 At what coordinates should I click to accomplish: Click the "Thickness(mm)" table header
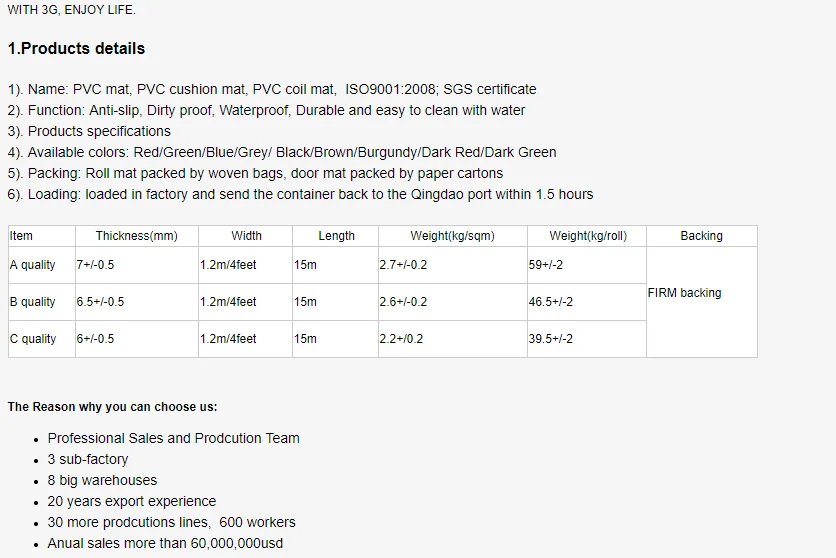[136, 236]
